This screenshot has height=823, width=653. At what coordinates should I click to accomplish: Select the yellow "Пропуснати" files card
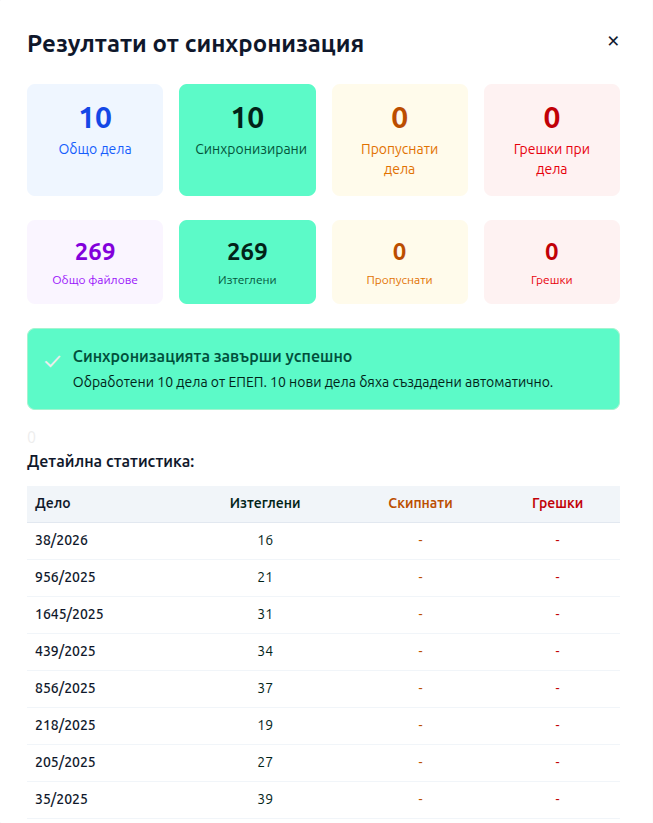point(399,261)
